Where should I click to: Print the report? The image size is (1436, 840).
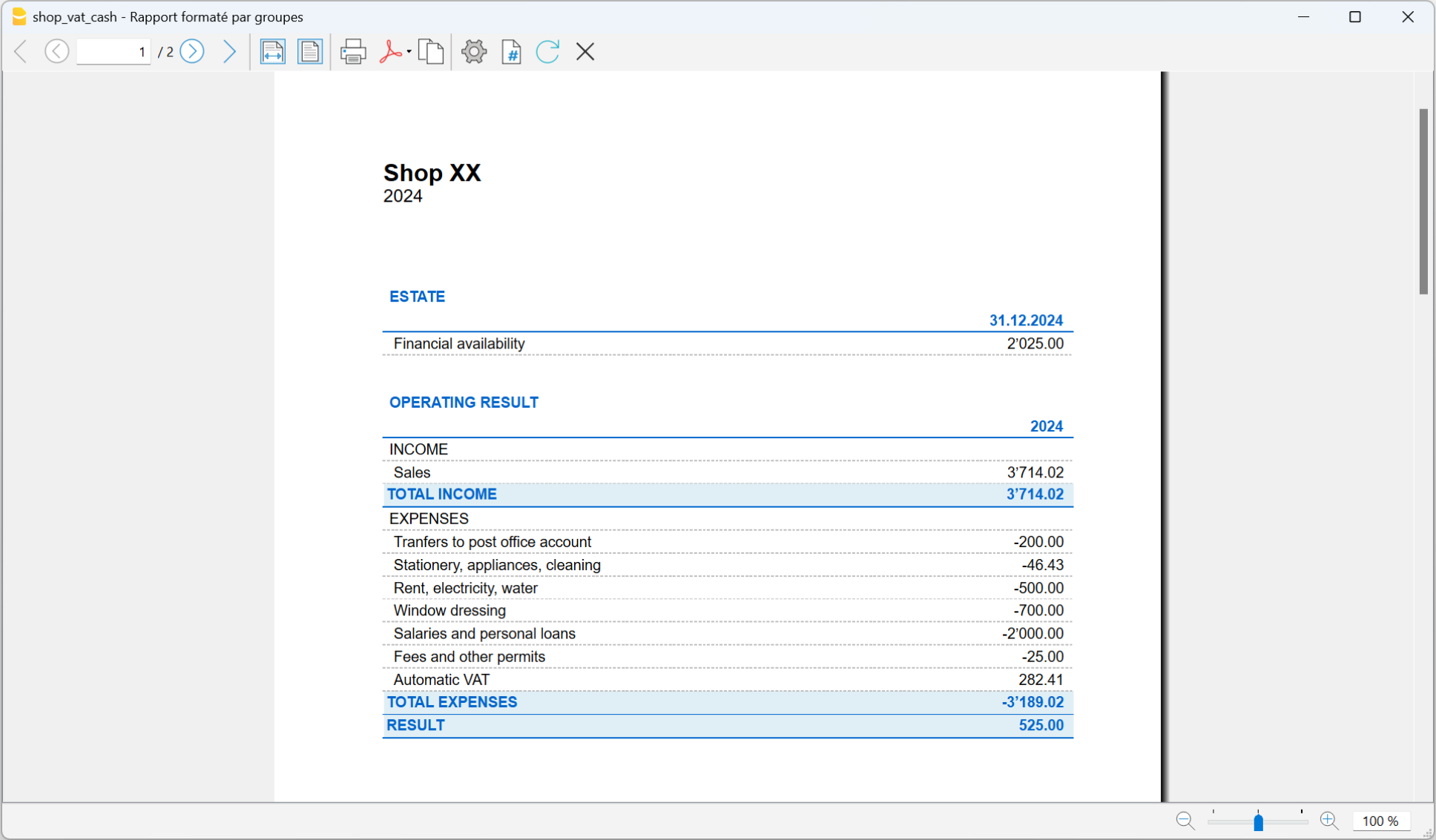[353, 52]
